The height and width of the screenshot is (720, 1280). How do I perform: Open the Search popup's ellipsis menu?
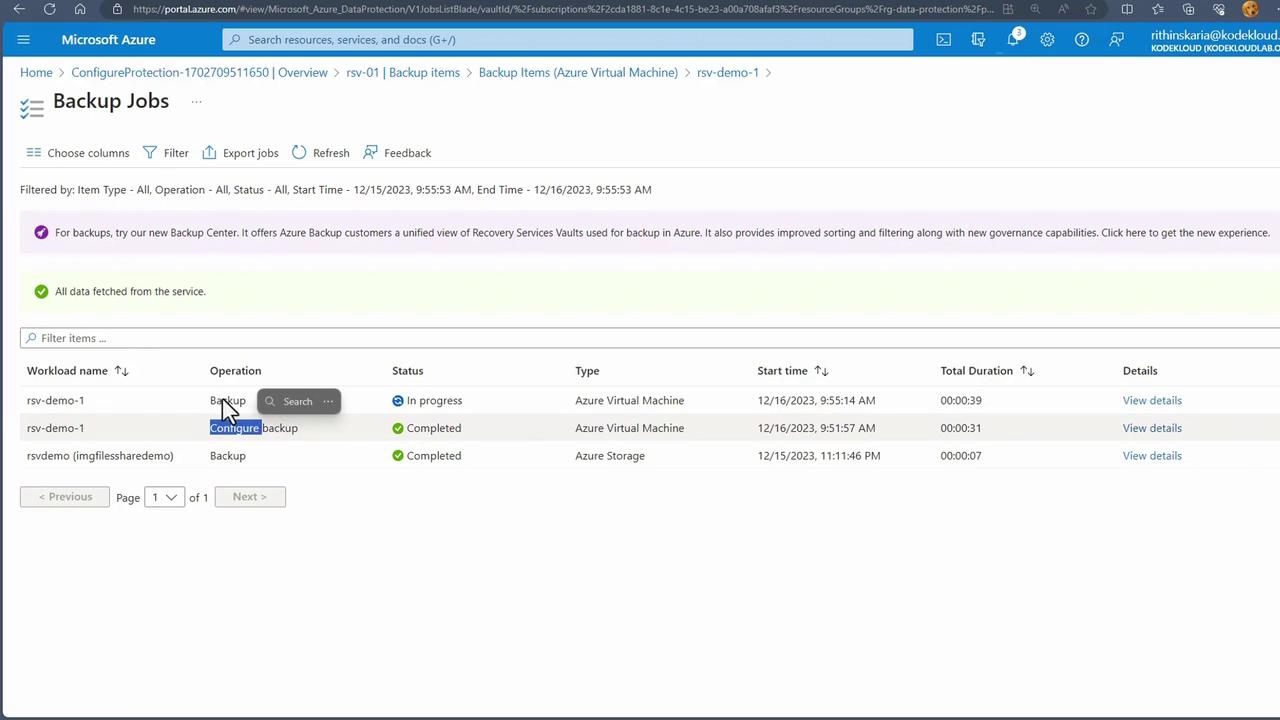coord(328,402)
